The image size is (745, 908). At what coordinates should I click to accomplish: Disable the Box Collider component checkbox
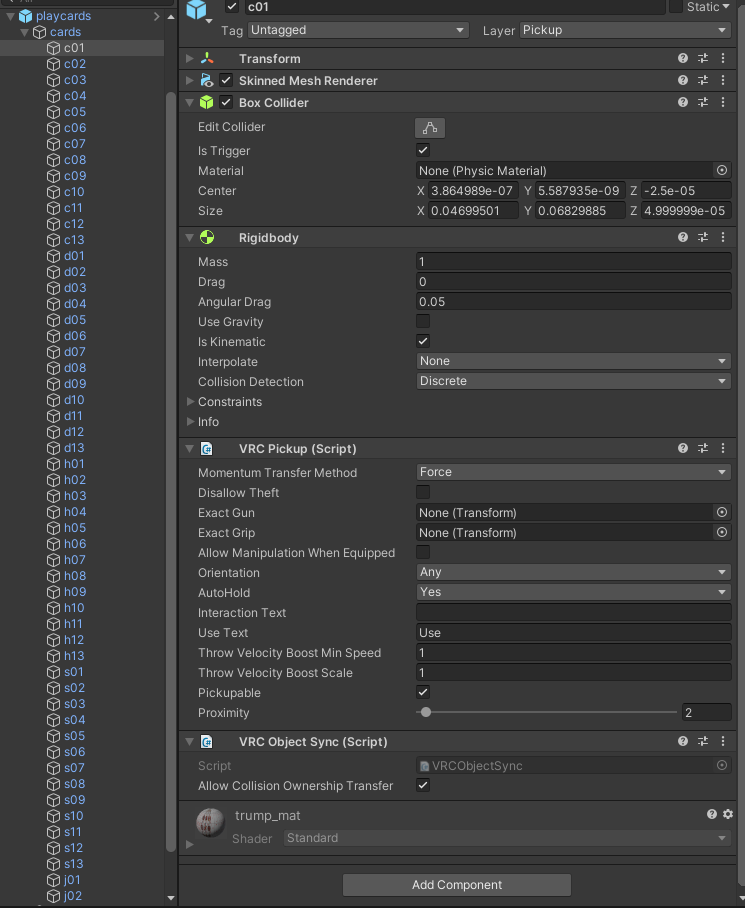point(226,102)
